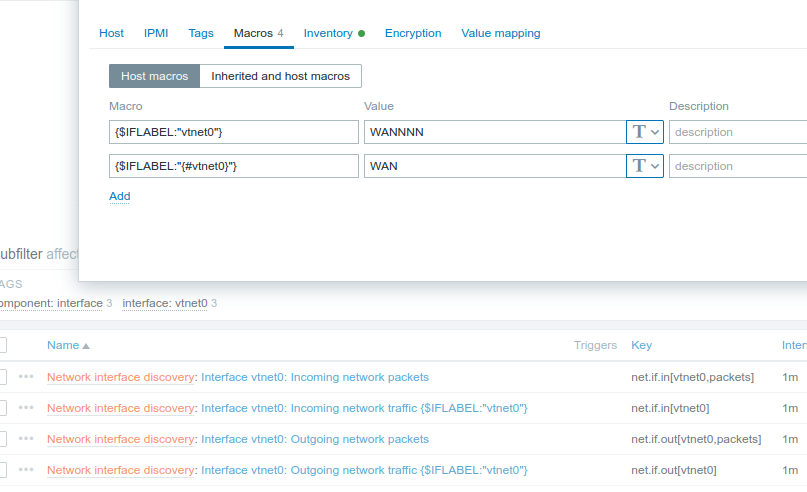Click key text net.if.in[vtnet0,packets]
The image size is (807, 492).
[692, 377]
